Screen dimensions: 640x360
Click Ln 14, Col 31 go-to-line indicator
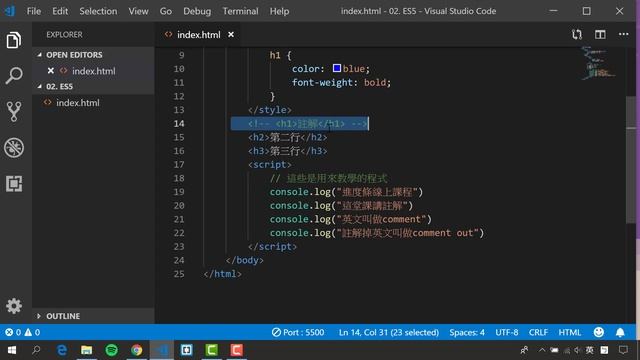point(389,332)
